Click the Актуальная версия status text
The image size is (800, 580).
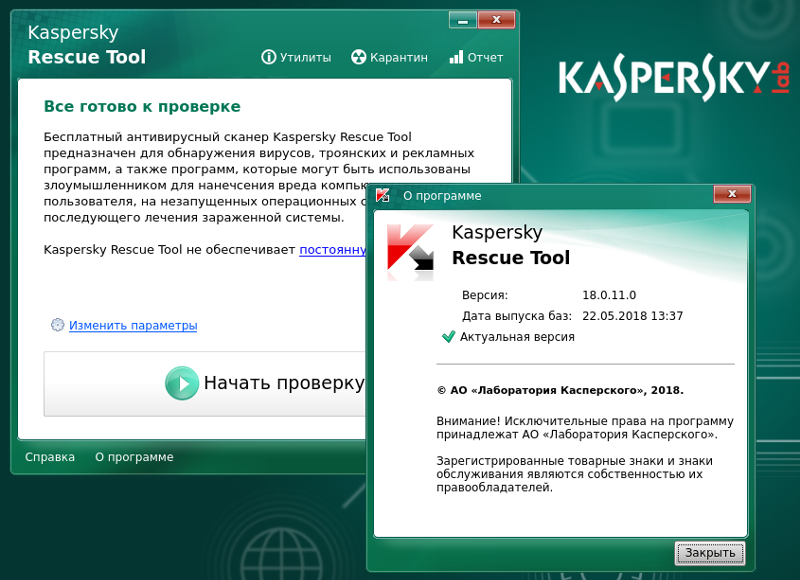[x=517, y=337]
